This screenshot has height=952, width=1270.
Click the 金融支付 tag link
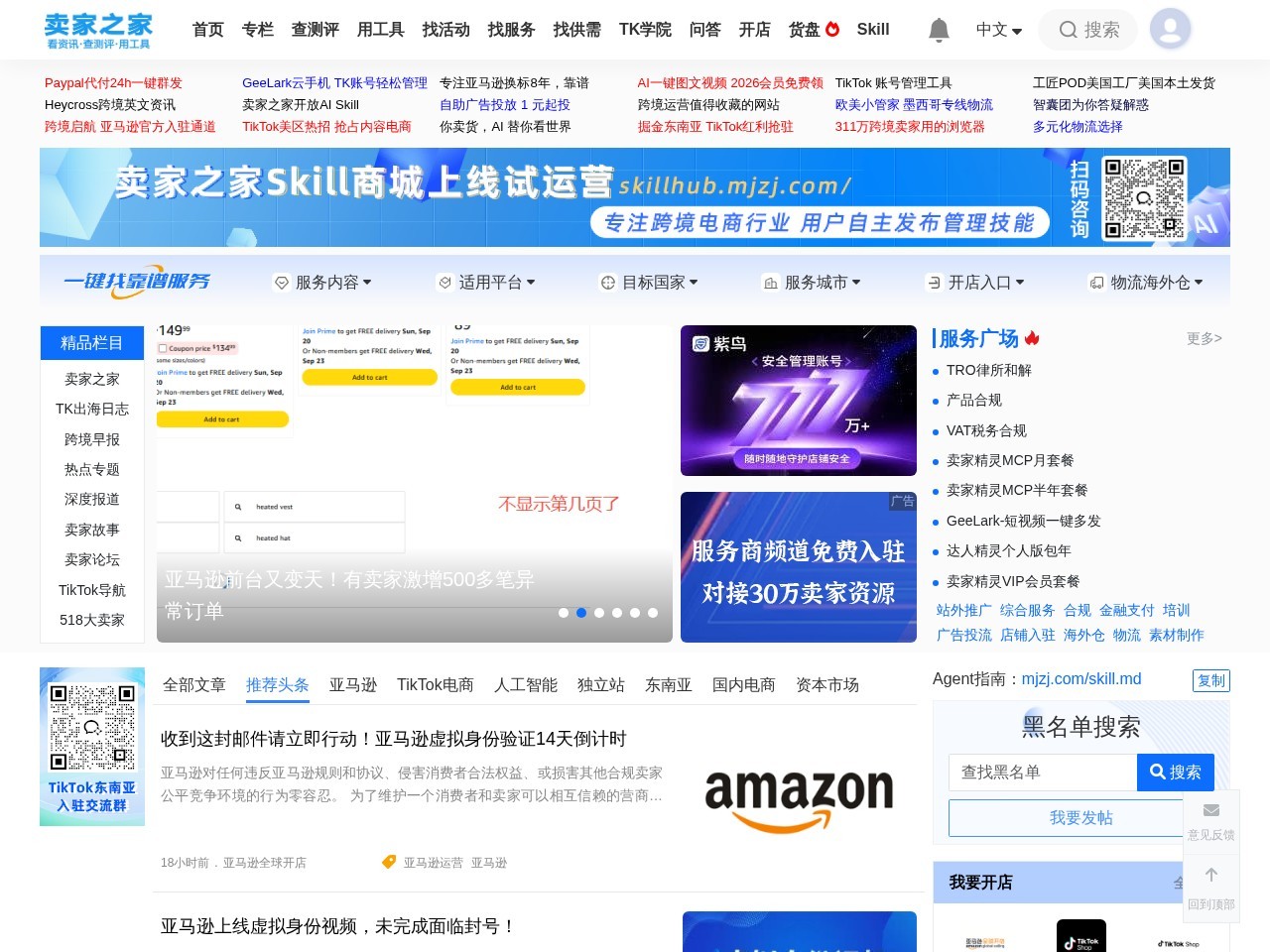(x=1127, y=610)
